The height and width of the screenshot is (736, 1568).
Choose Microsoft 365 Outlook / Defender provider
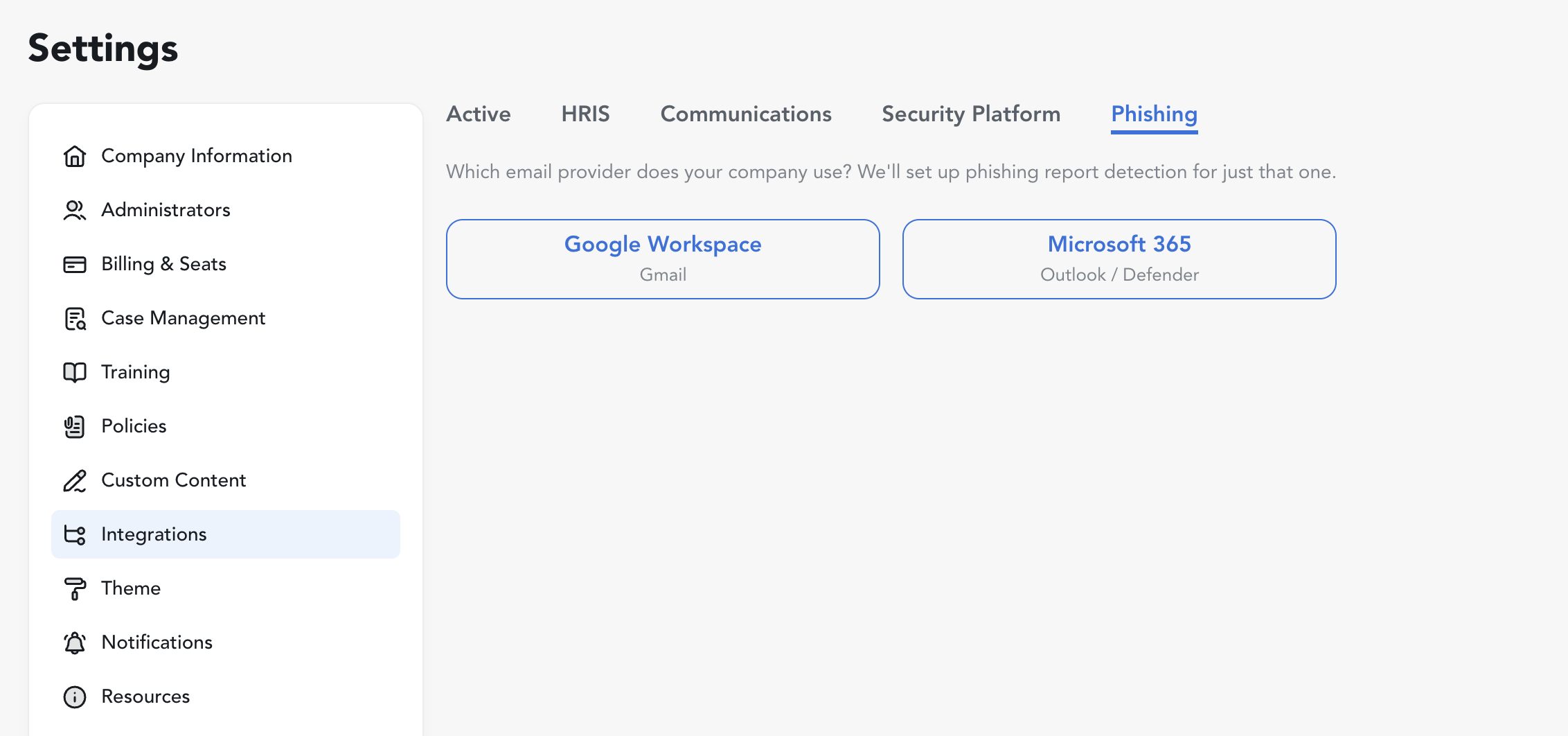click(1119, 259)
